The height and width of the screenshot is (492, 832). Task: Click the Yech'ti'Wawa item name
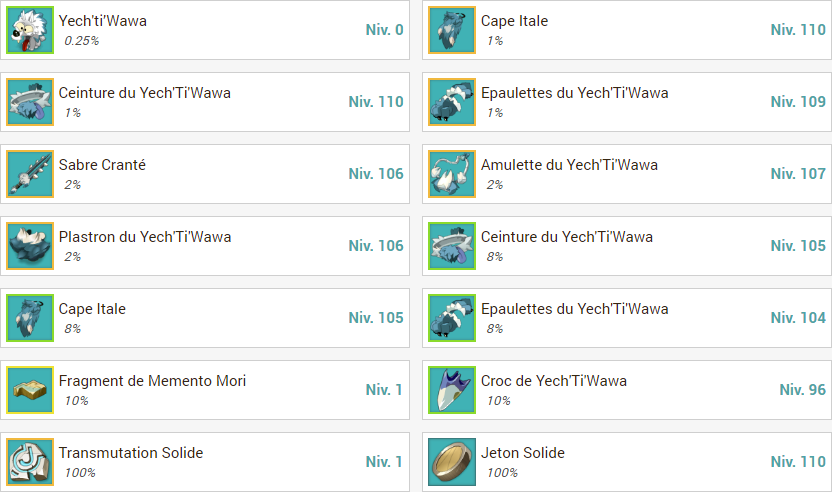(x=102, y=21)
